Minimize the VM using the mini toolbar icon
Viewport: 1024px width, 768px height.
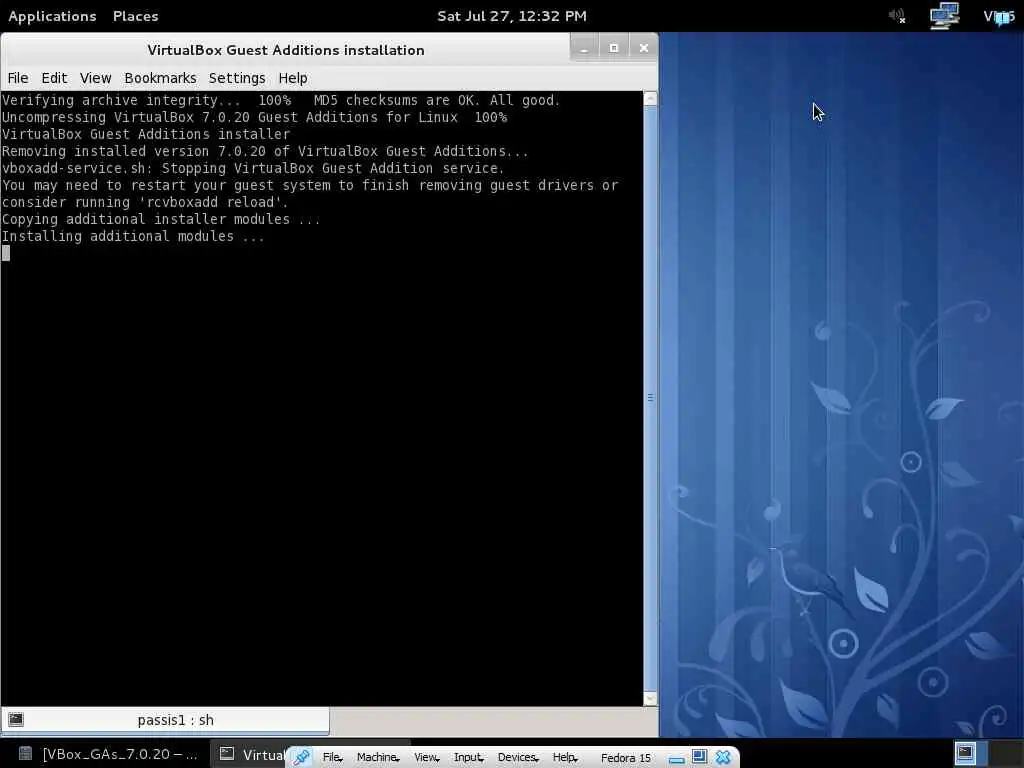(677, 758)
